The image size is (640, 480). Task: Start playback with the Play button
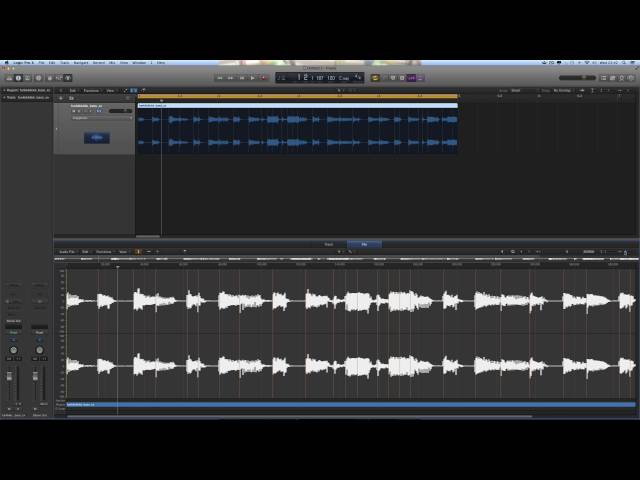pos(253,78)
